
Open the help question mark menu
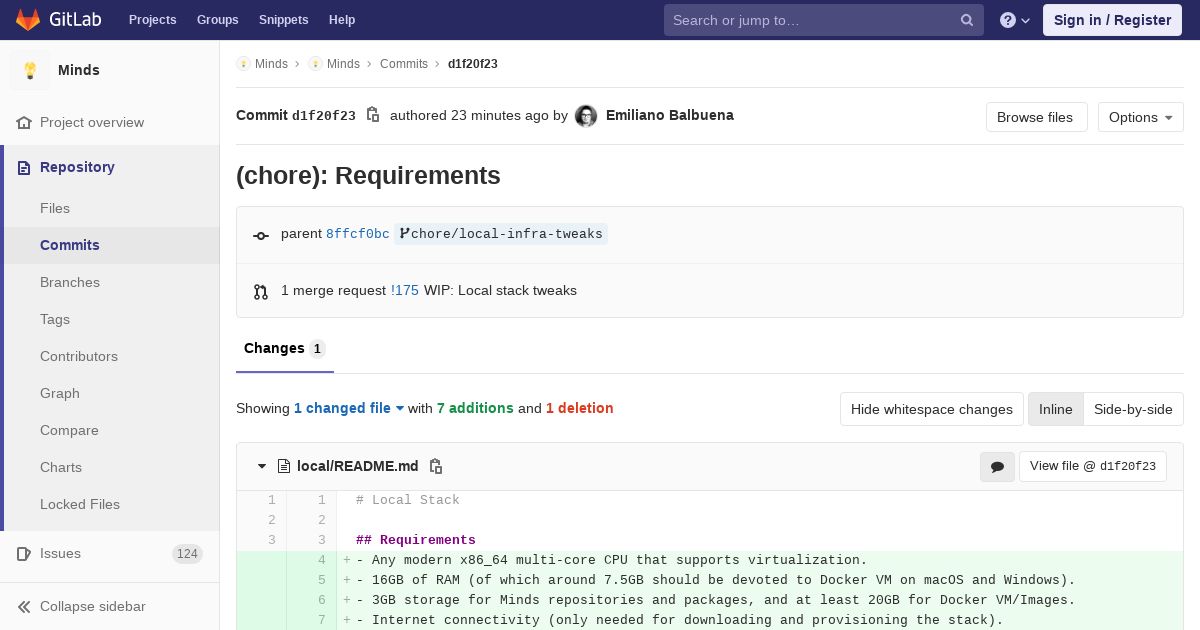(x=1015, y=20)
